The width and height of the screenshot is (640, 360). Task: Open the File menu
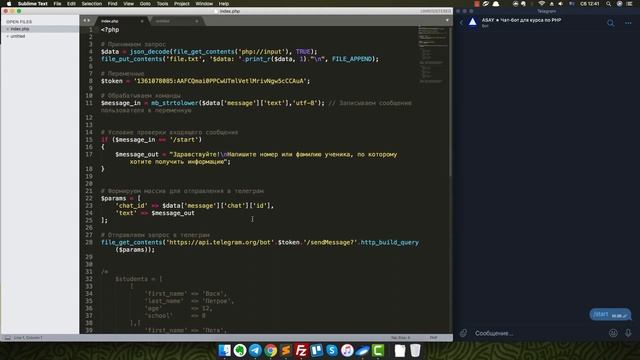point(57,4)
